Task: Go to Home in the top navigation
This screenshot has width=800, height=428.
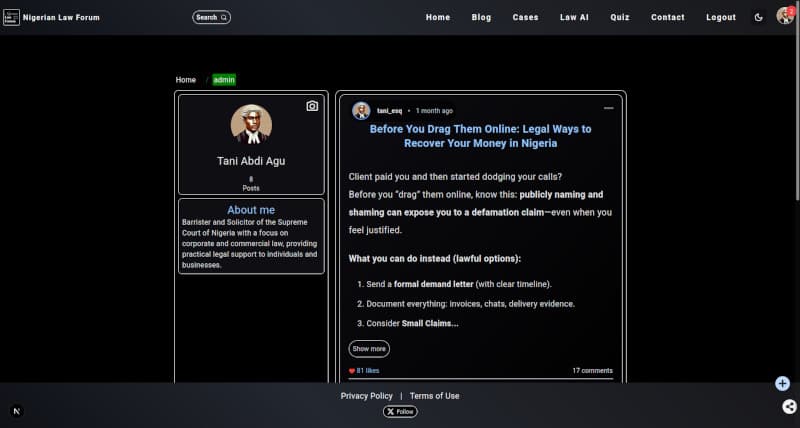Action: pyautogui.click(x=438, y=17)
